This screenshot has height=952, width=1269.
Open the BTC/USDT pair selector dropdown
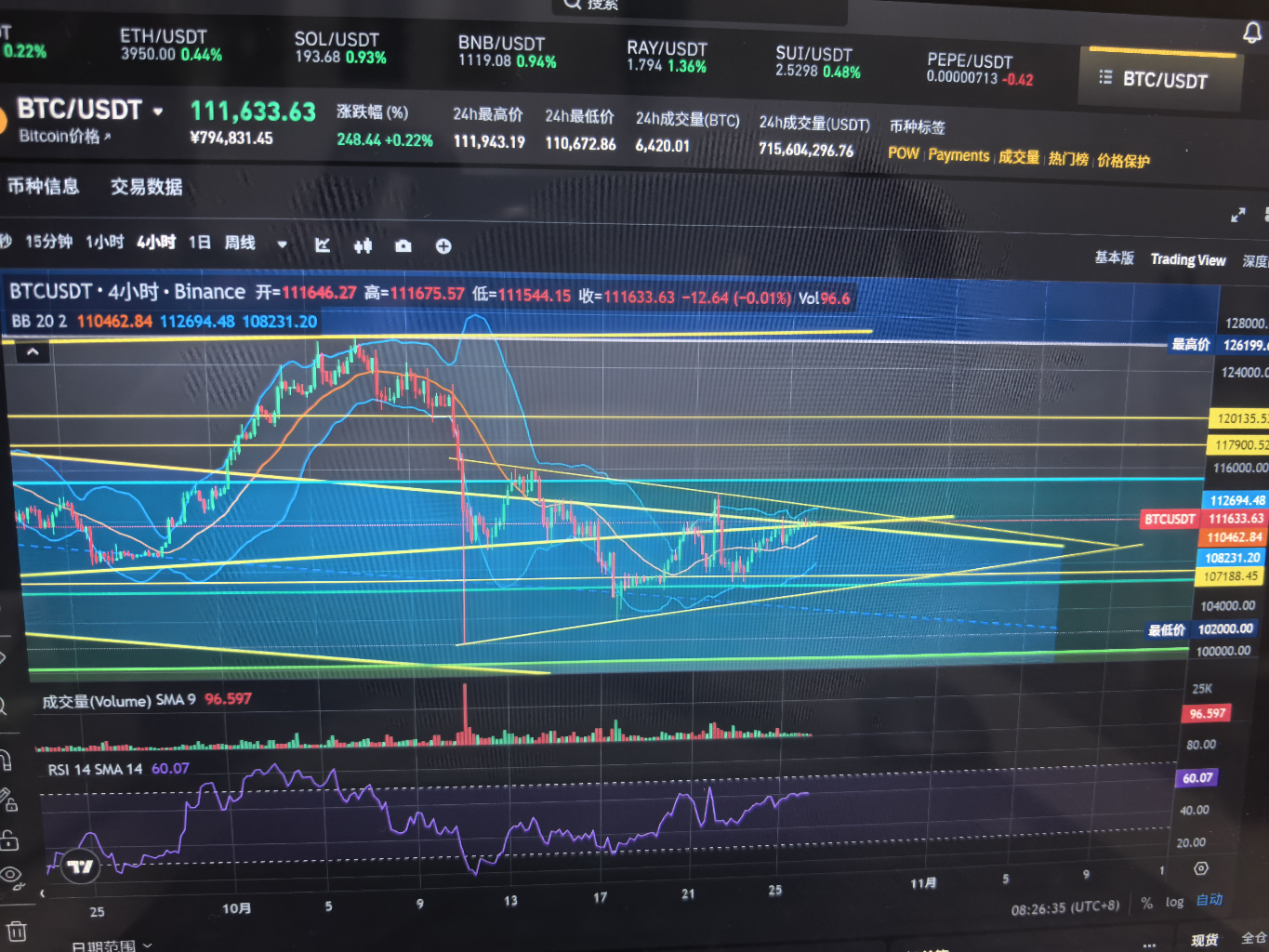coord(158,112)
